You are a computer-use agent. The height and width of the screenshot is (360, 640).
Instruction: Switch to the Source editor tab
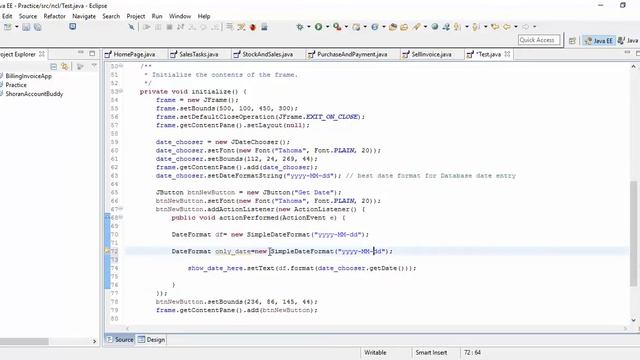coord(120,340)
